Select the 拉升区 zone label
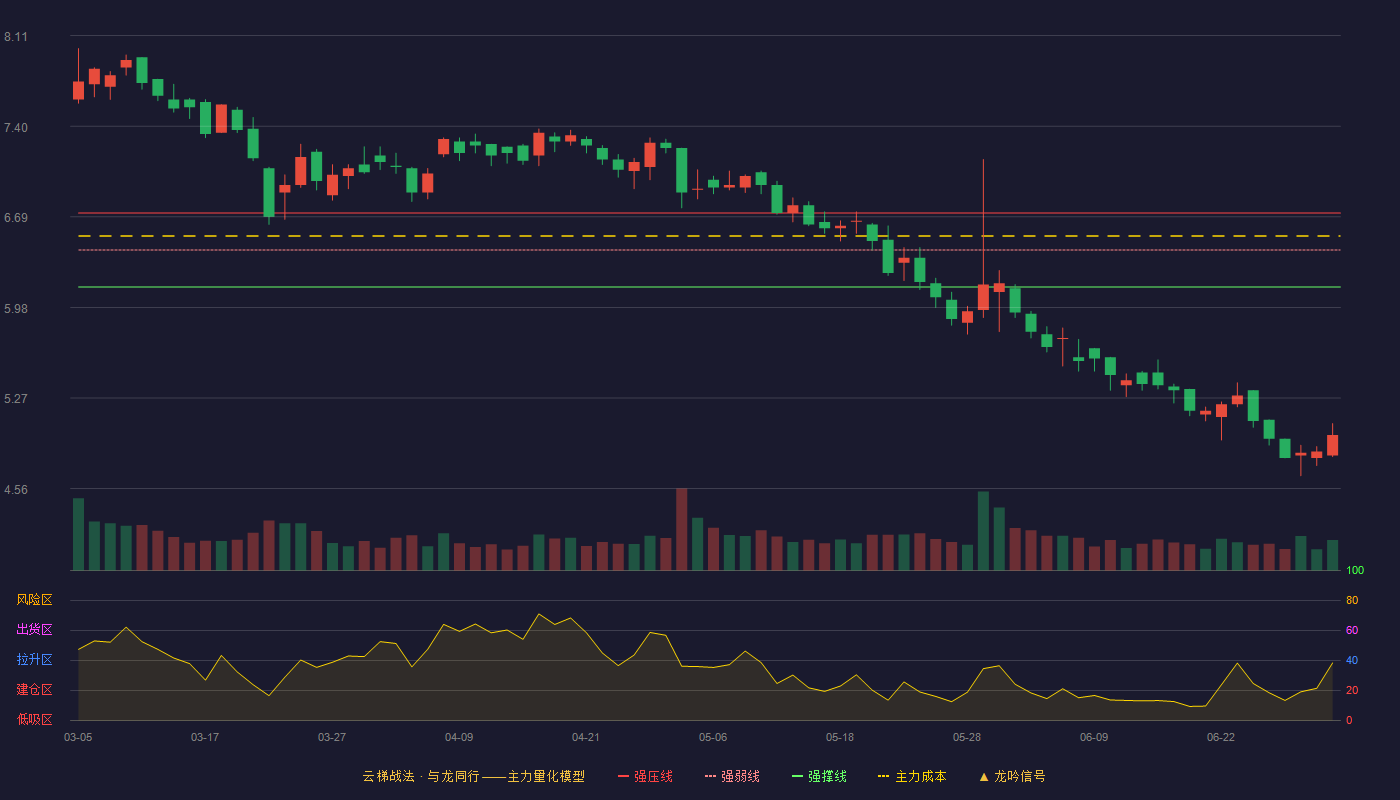 coord(34,660)
